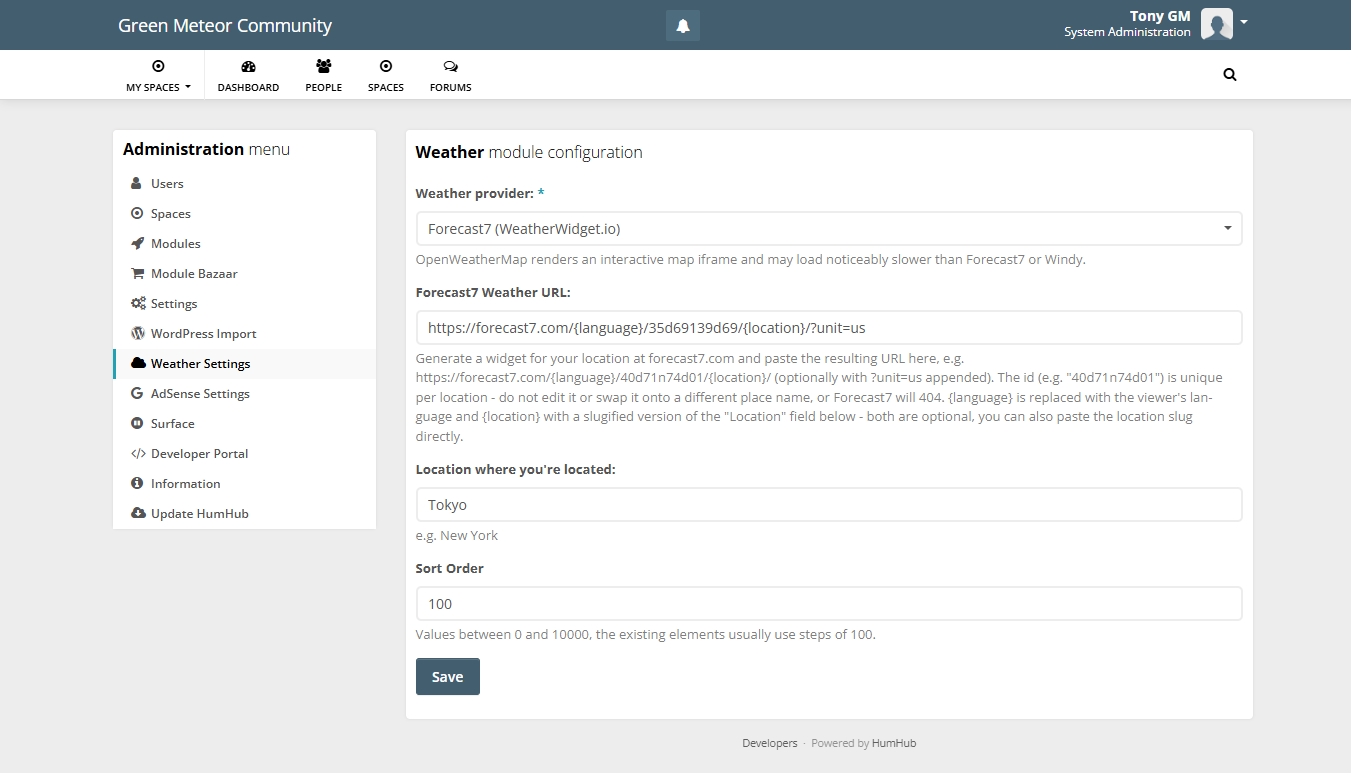1351x773 pixels.
Task: Click the Users person icon
Action: tap(137, 183)
